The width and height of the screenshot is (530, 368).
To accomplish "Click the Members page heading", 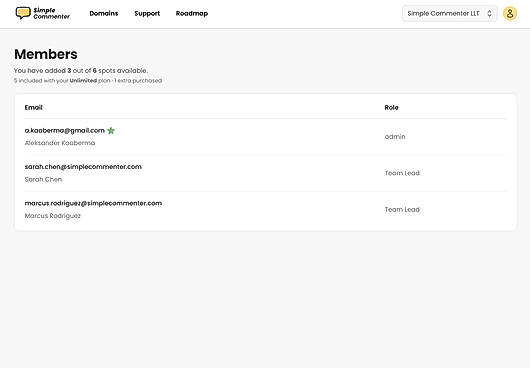I will click(46, 54).
